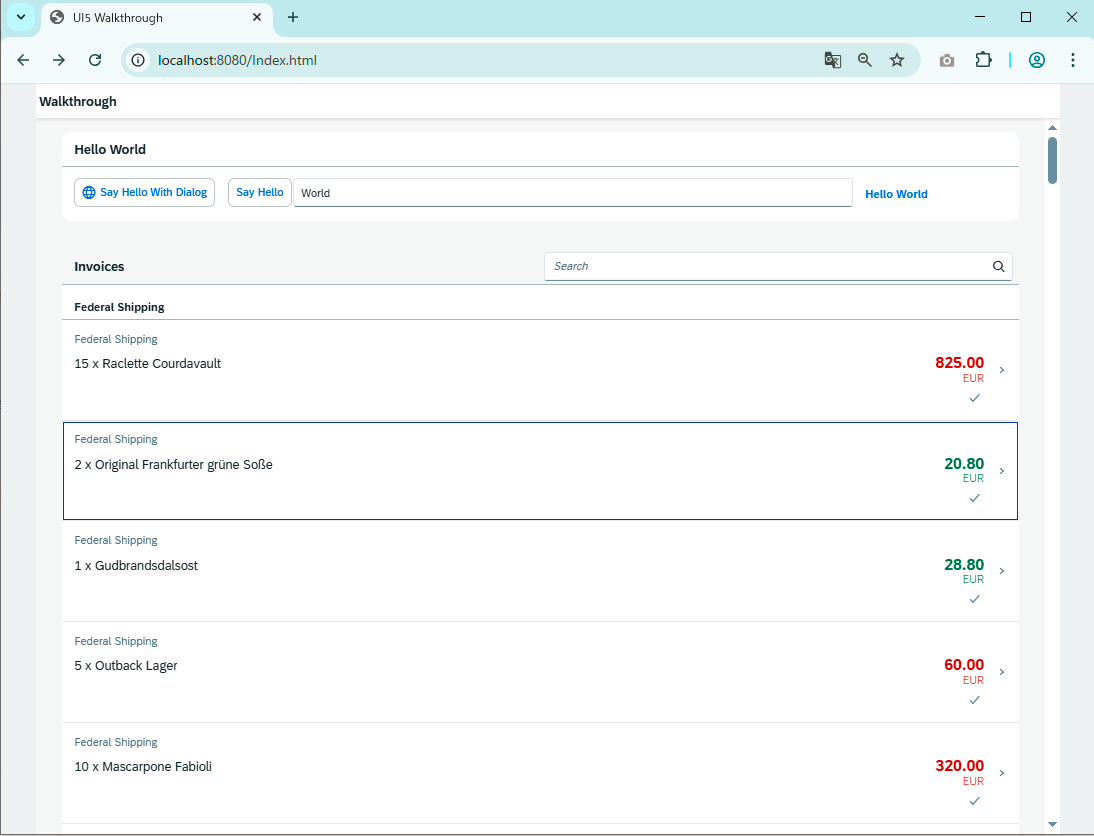Screen dimensions: 1094x836
Task: Open Raclette Courdavault invoice via its chevron
Action: [1002, 370]
